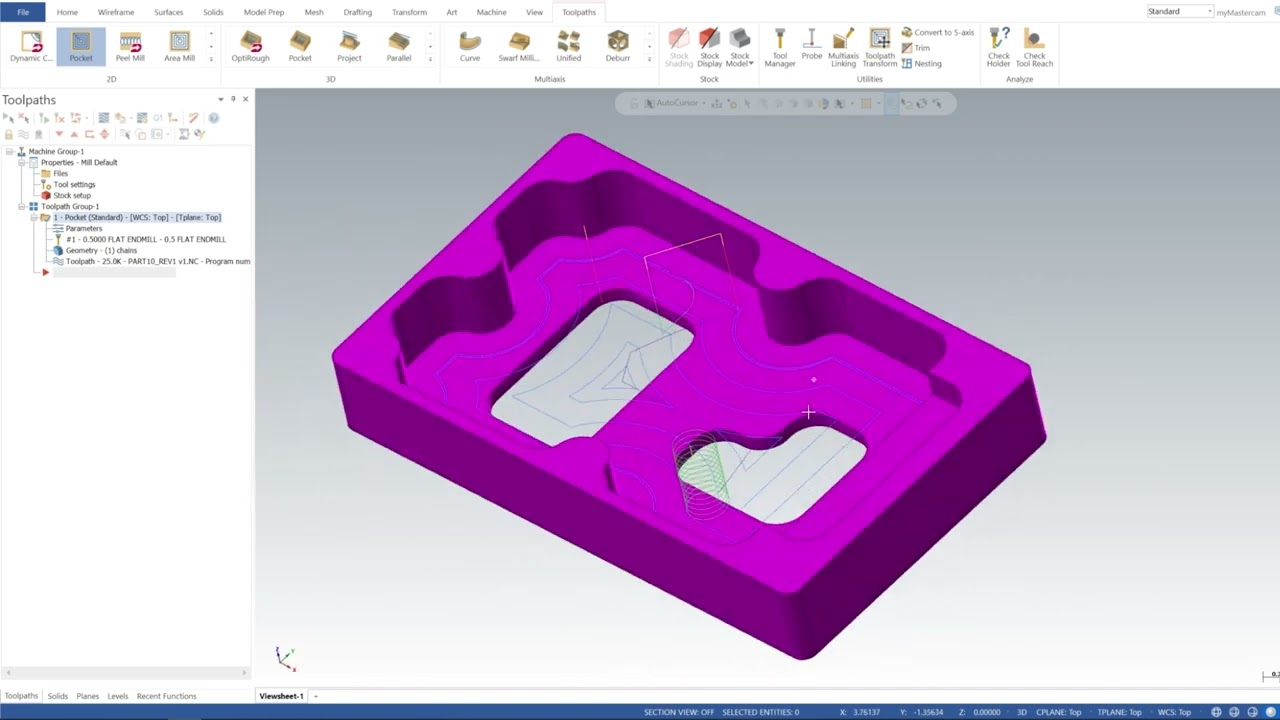Move insert arrow down icon

coord(59,134)
